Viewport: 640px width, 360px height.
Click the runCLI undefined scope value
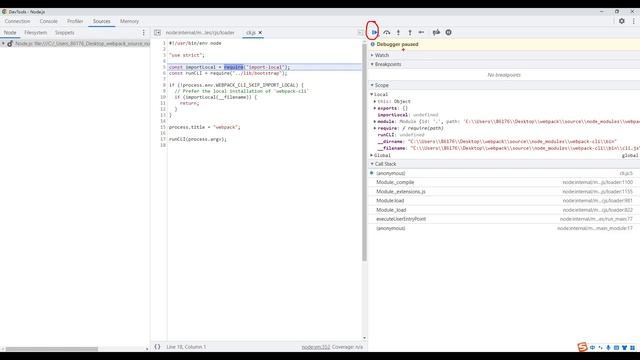click(x=412, y=134)
